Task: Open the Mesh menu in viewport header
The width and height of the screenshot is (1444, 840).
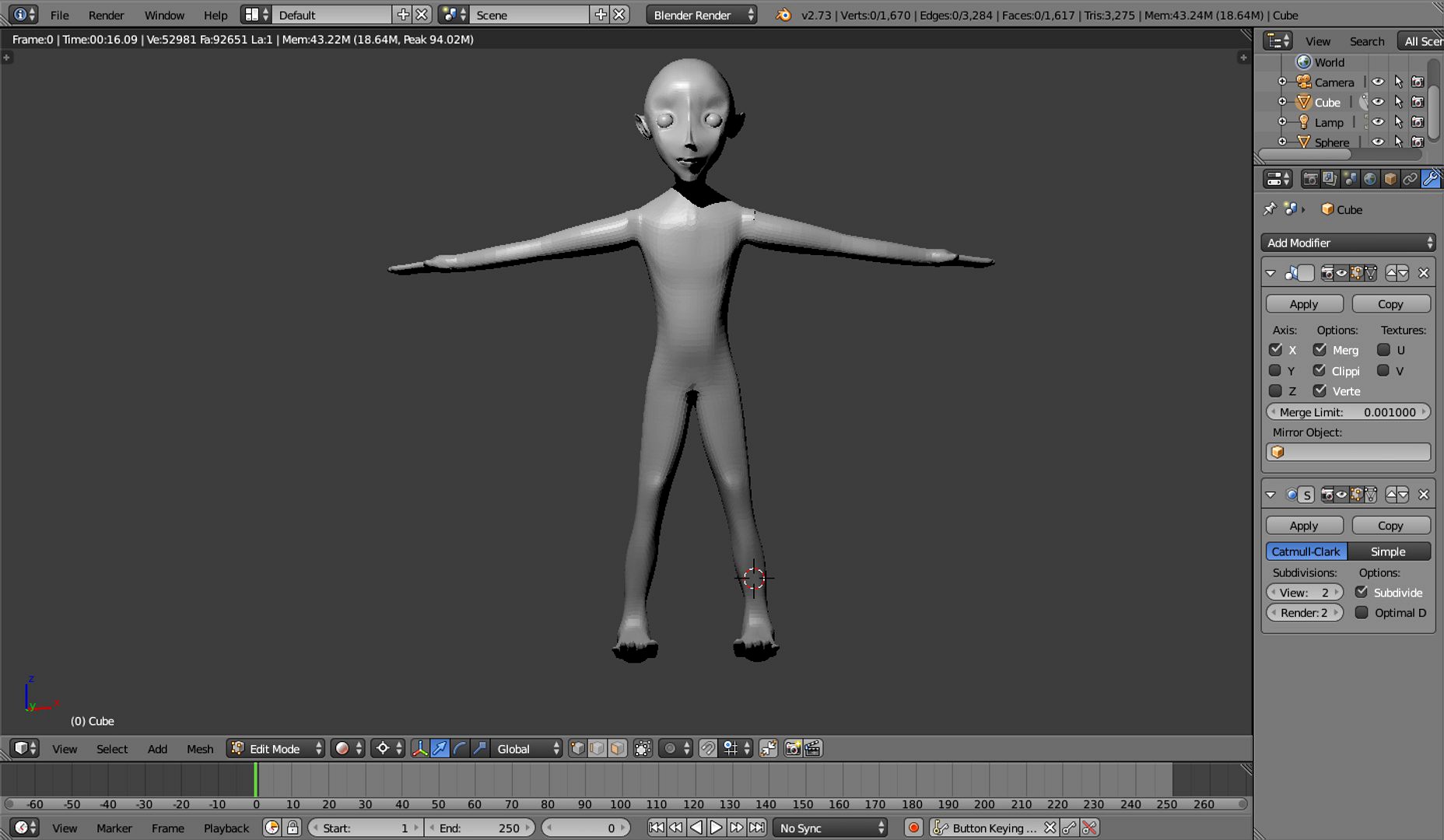Action: (x=199, y=749)
